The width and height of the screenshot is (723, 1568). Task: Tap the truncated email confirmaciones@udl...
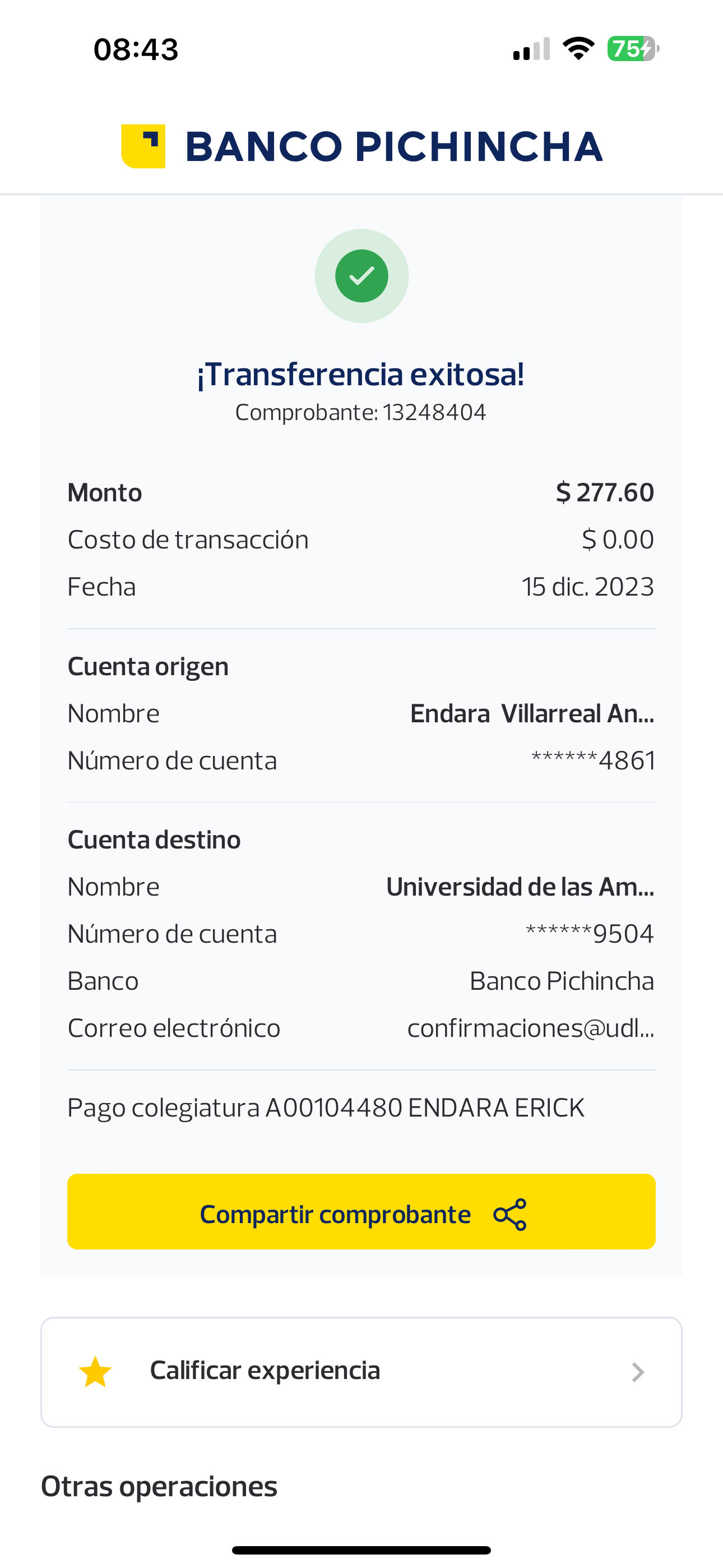click(530, 1028)
